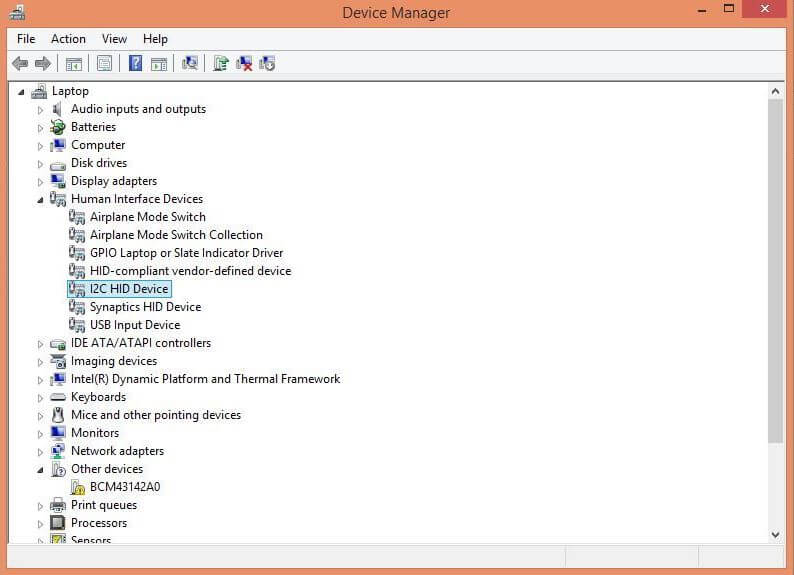Click the scrollbar up arrow
The width and height of the screenshot is (794, 575).
click(775, 92)
